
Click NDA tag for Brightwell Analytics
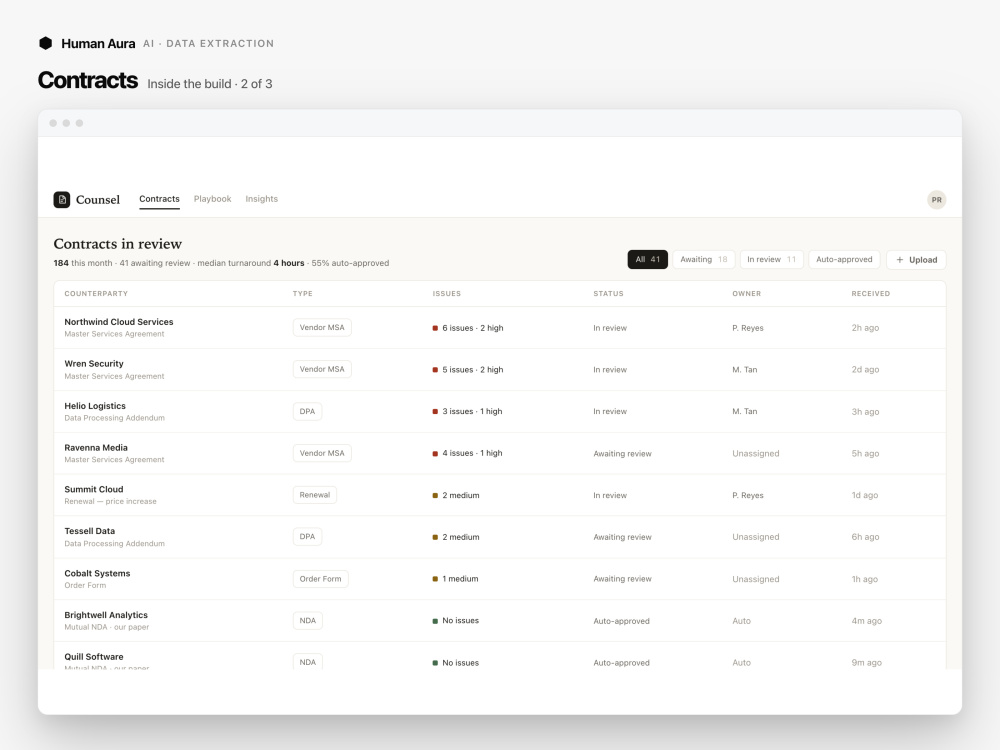click(x=307, y=621)
